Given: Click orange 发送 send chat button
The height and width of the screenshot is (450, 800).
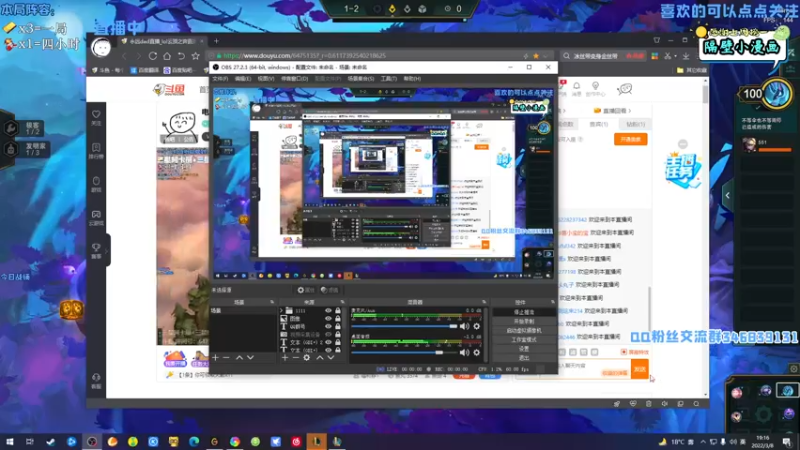Looking at the screenshot, I should coord(640,369).
